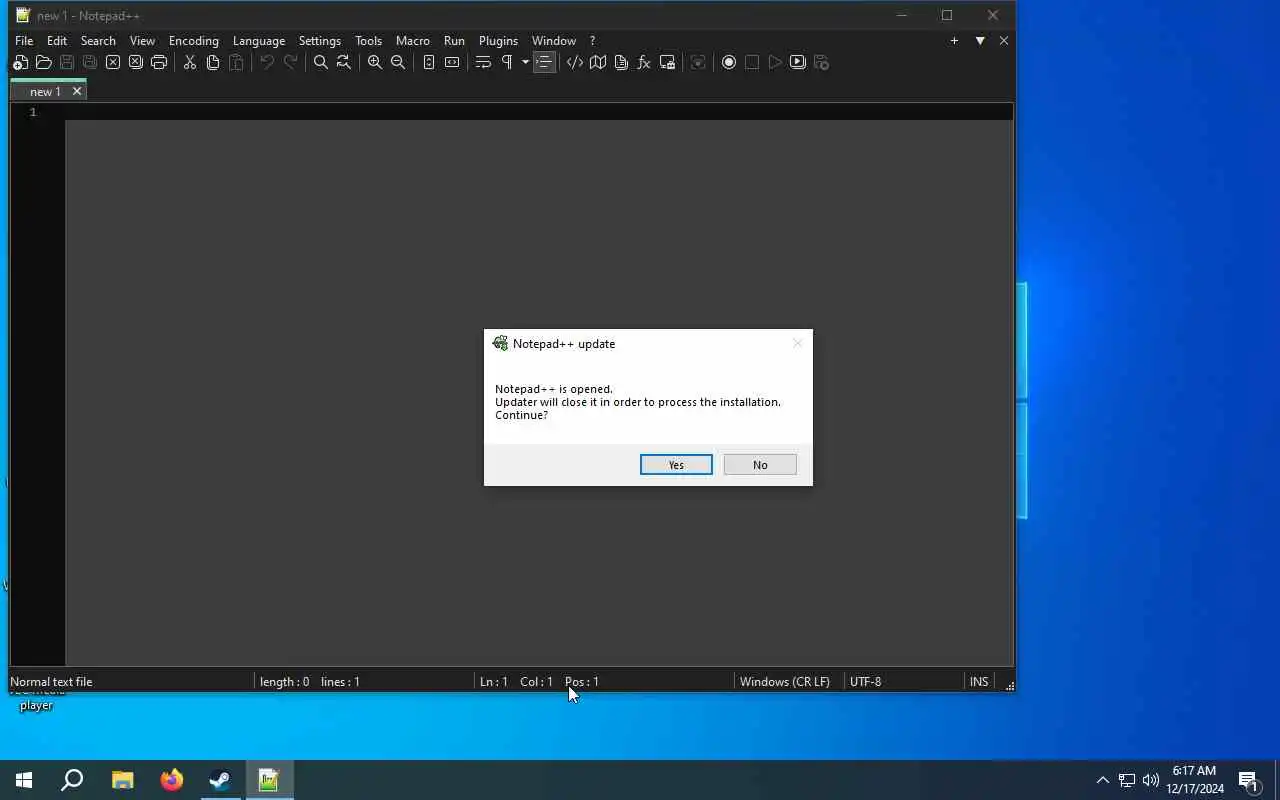Click the Save file toolbar icon

coord(67,62)
